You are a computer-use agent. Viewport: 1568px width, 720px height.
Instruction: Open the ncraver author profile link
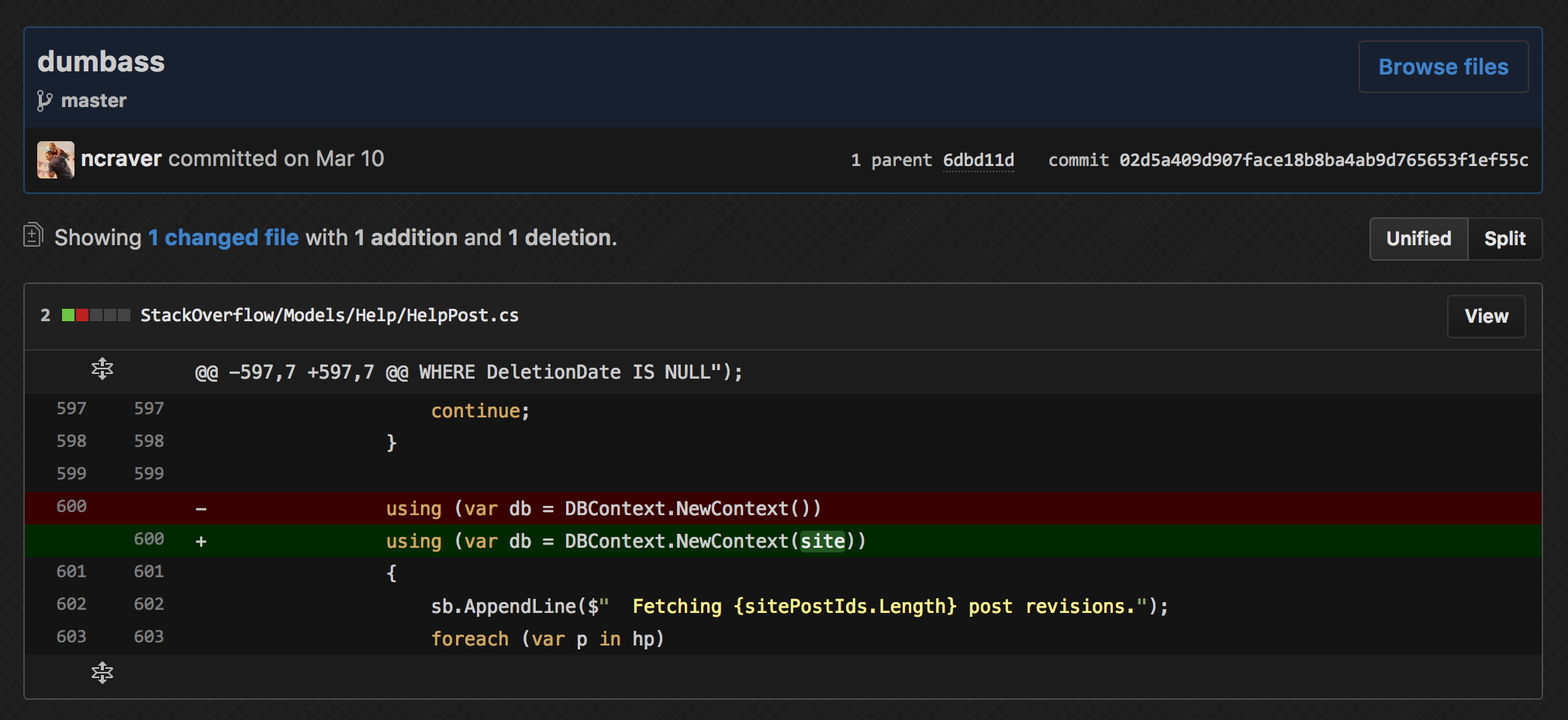[x=121, y=159]
